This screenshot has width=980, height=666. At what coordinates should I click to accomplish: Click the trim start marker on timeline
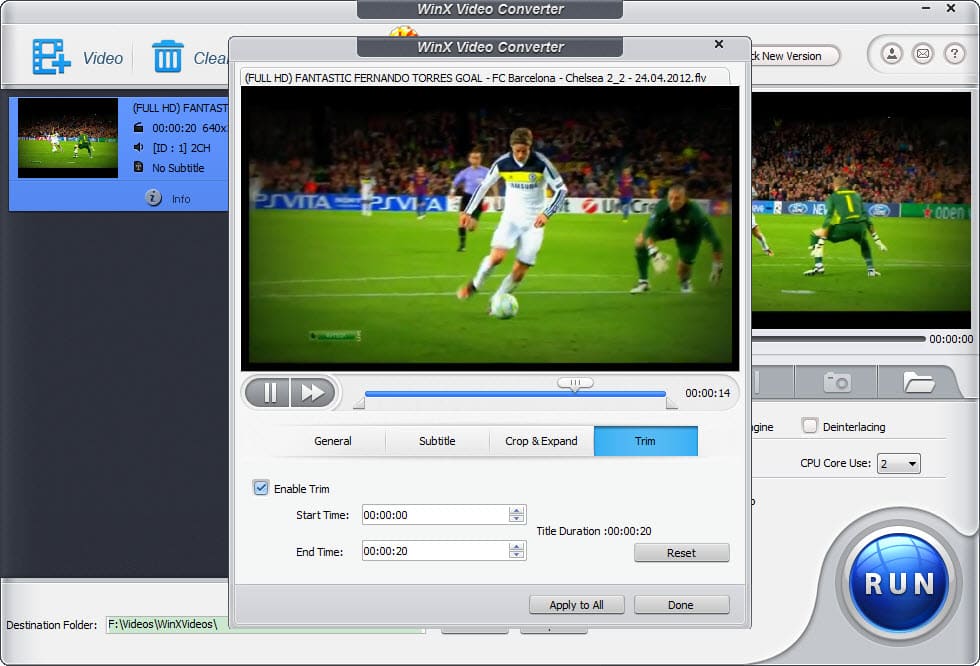[359, 404]
